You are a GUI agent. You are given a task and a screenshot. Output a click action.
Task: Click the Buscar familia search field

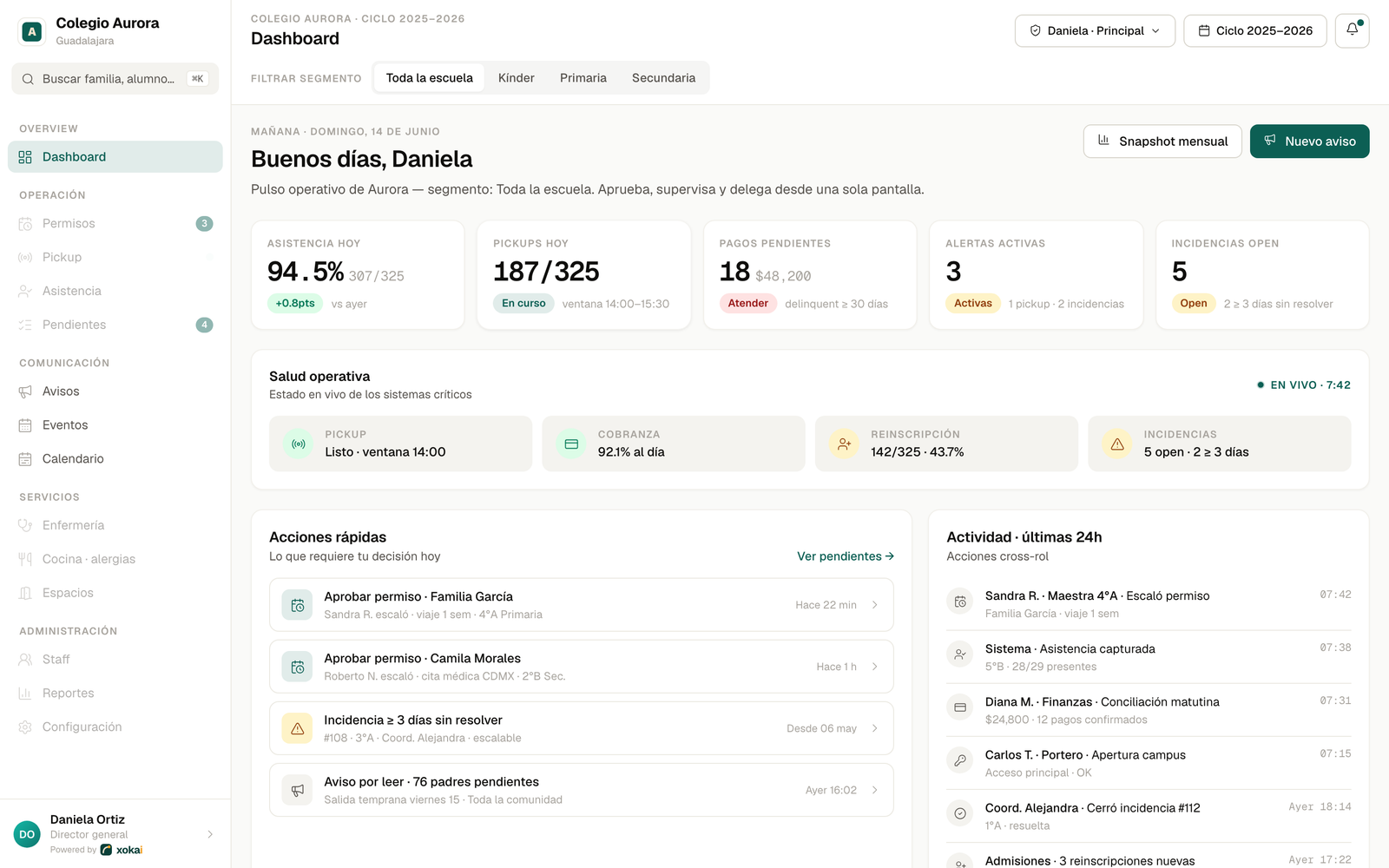[x=115, y=79]
